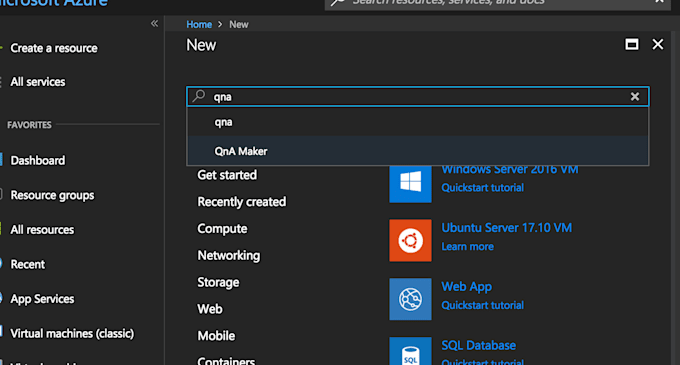
Task: Close the New blade
Action: pos(657,44)
